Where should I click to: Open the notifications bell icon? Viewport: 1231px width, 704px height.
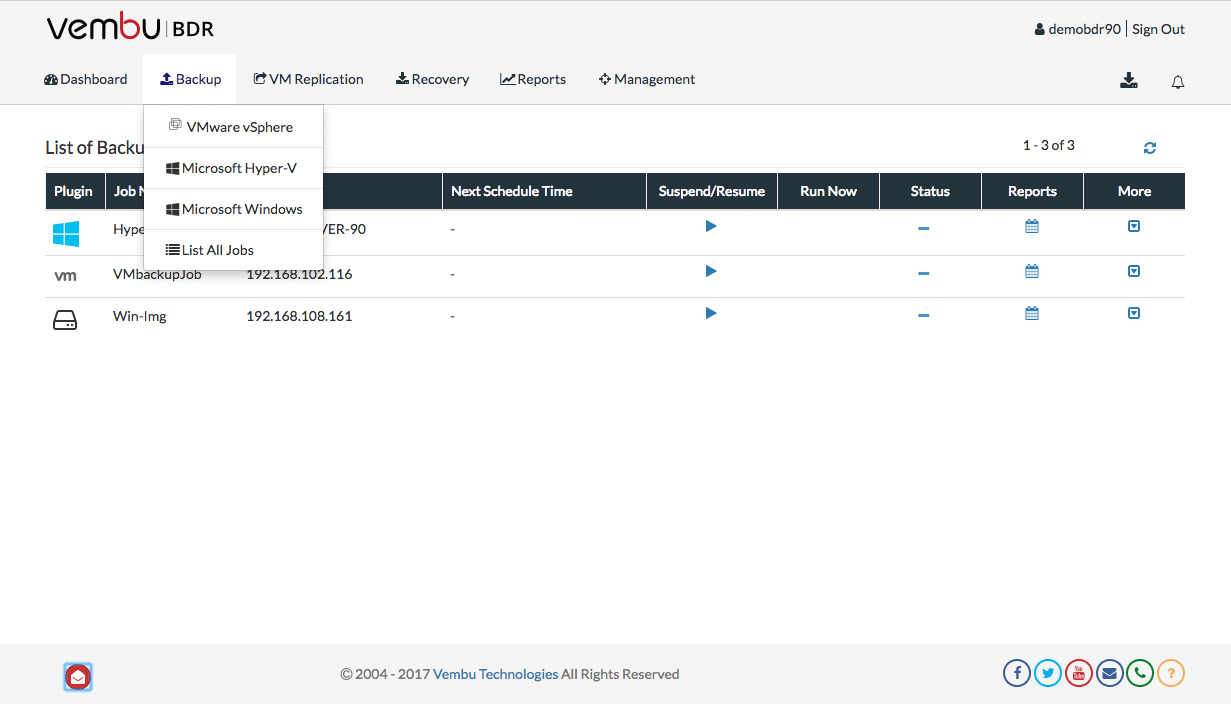(1178, 82)
